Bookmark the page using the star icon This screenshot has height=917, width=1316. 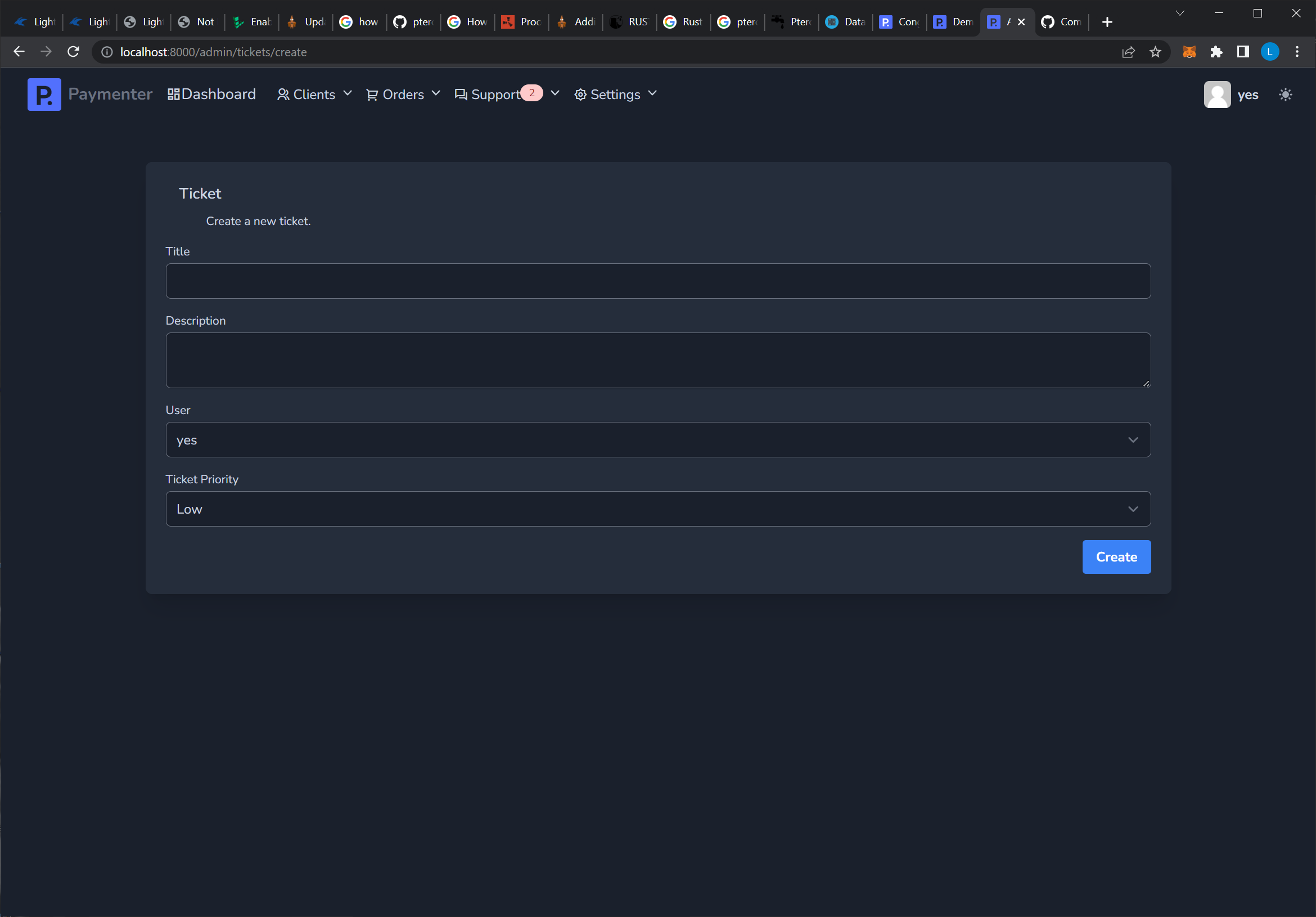1156,52
